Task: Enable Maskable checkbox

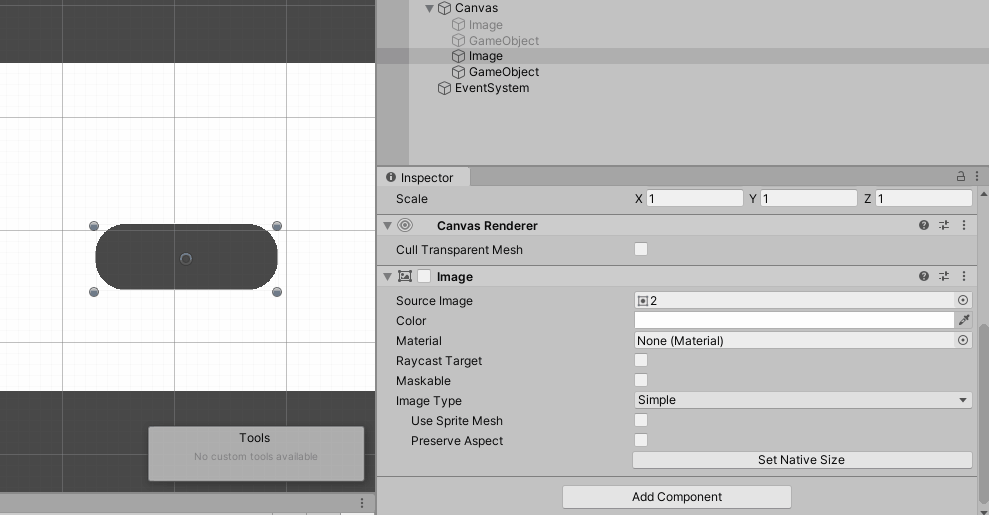Action: [x=641, y=380]
